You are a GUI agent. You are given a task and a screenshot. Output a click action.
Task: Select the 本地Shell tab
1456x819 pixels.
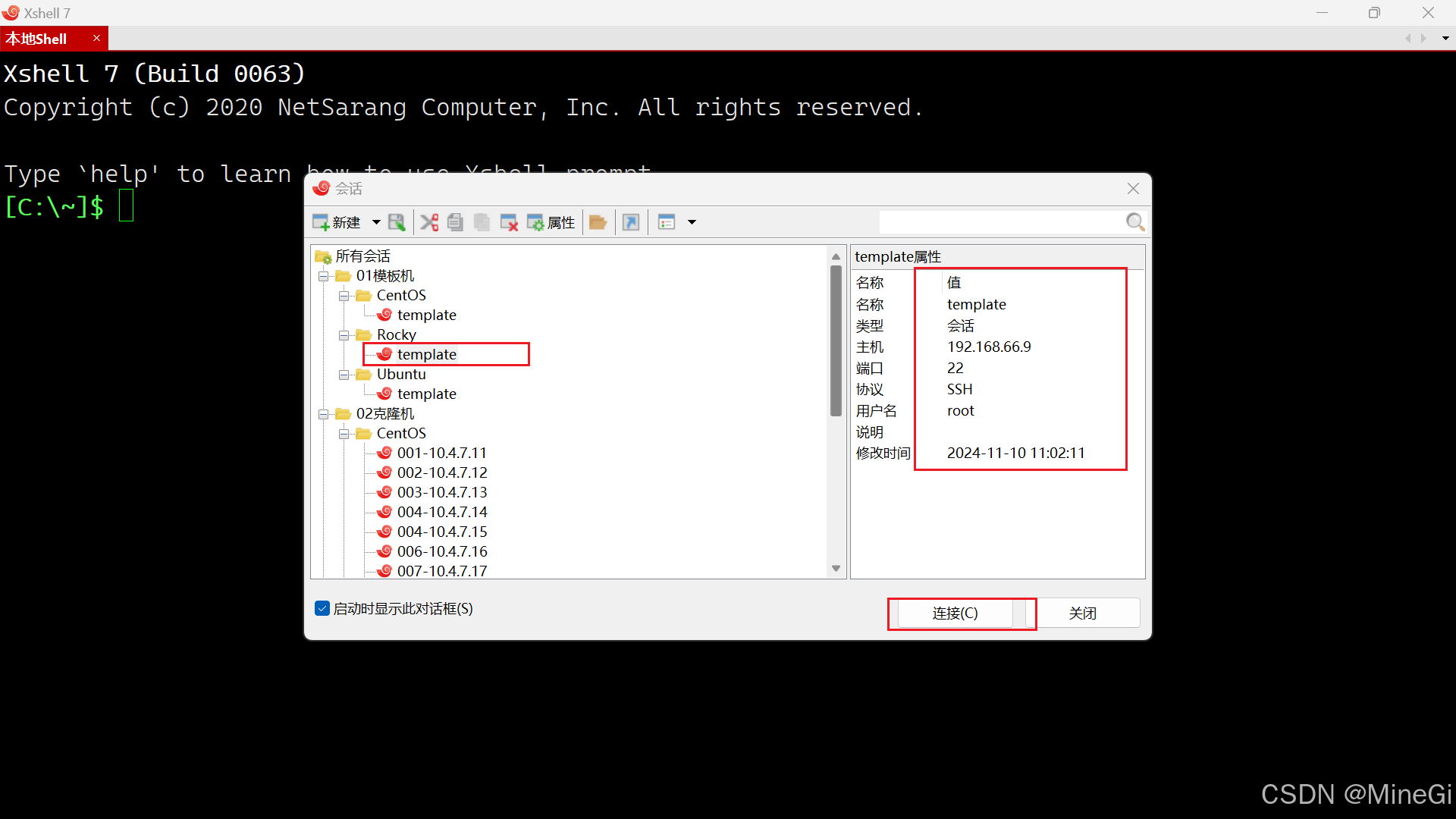(38, 39)
